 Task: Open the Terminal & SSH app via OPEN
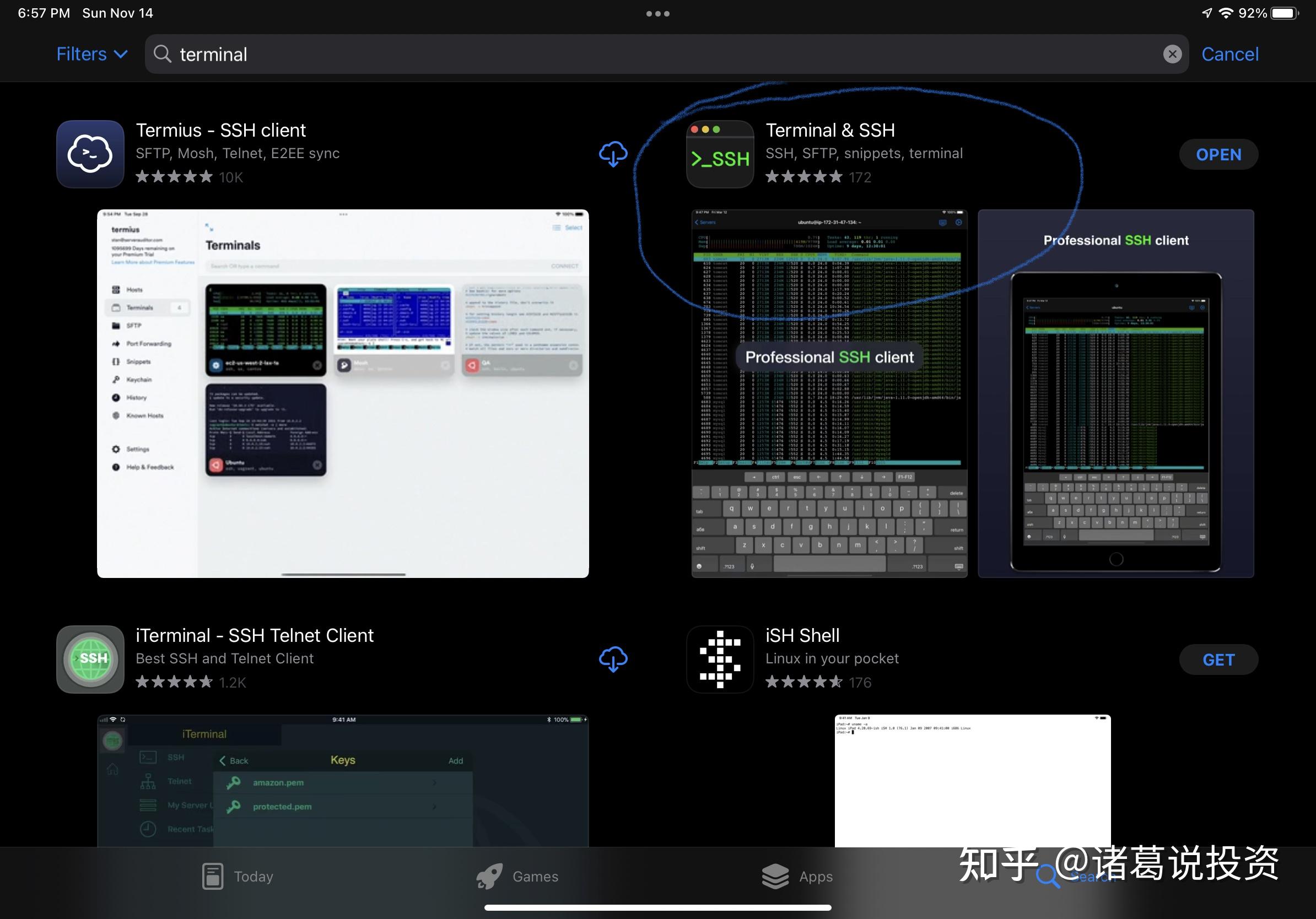pos(1218,154)
